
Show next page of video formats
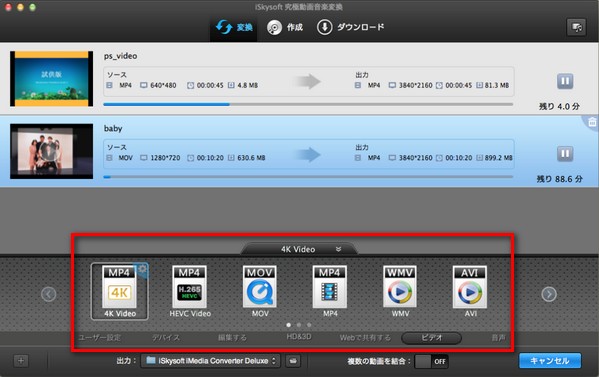pyautogui.click(x=549, y=294)
